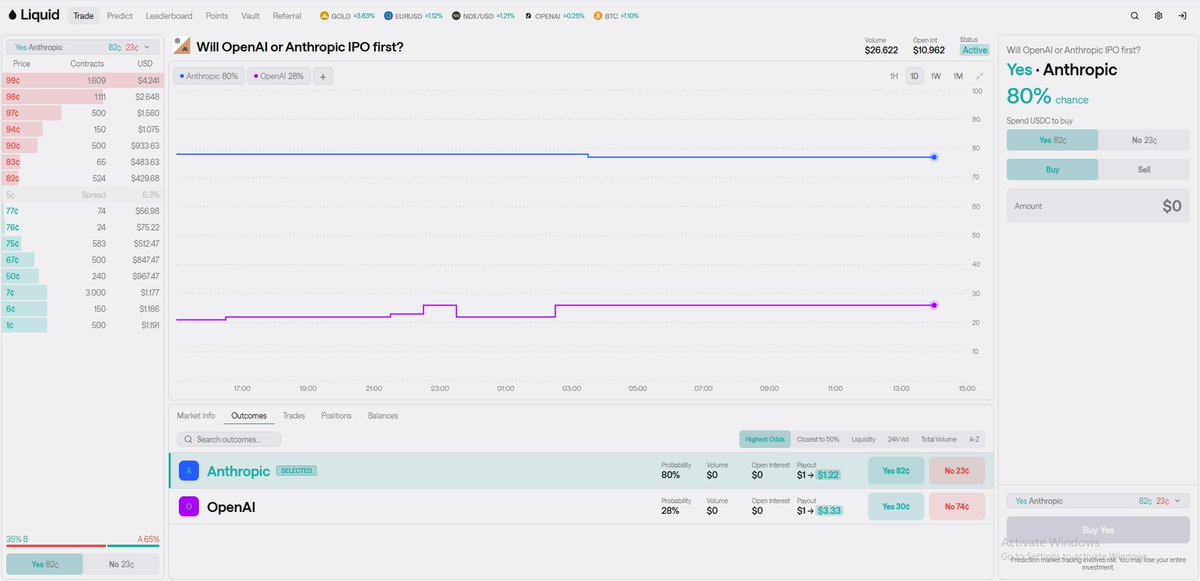Open the Trade nav tab
The height and width of the screenshot is (581, 1200).
coord(84,16)
